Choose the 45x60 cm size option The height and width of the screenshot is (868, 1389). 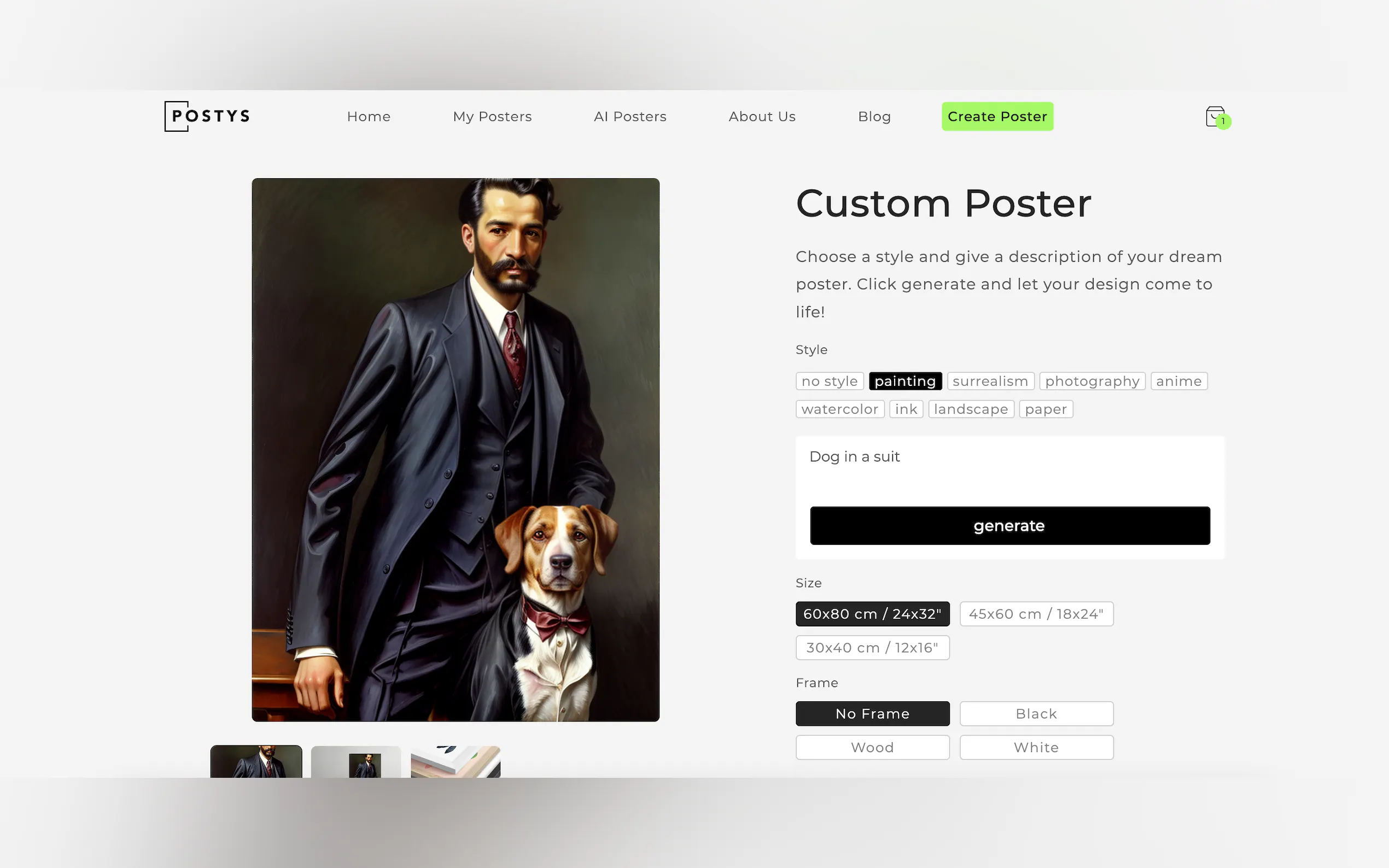[1036, 614]
